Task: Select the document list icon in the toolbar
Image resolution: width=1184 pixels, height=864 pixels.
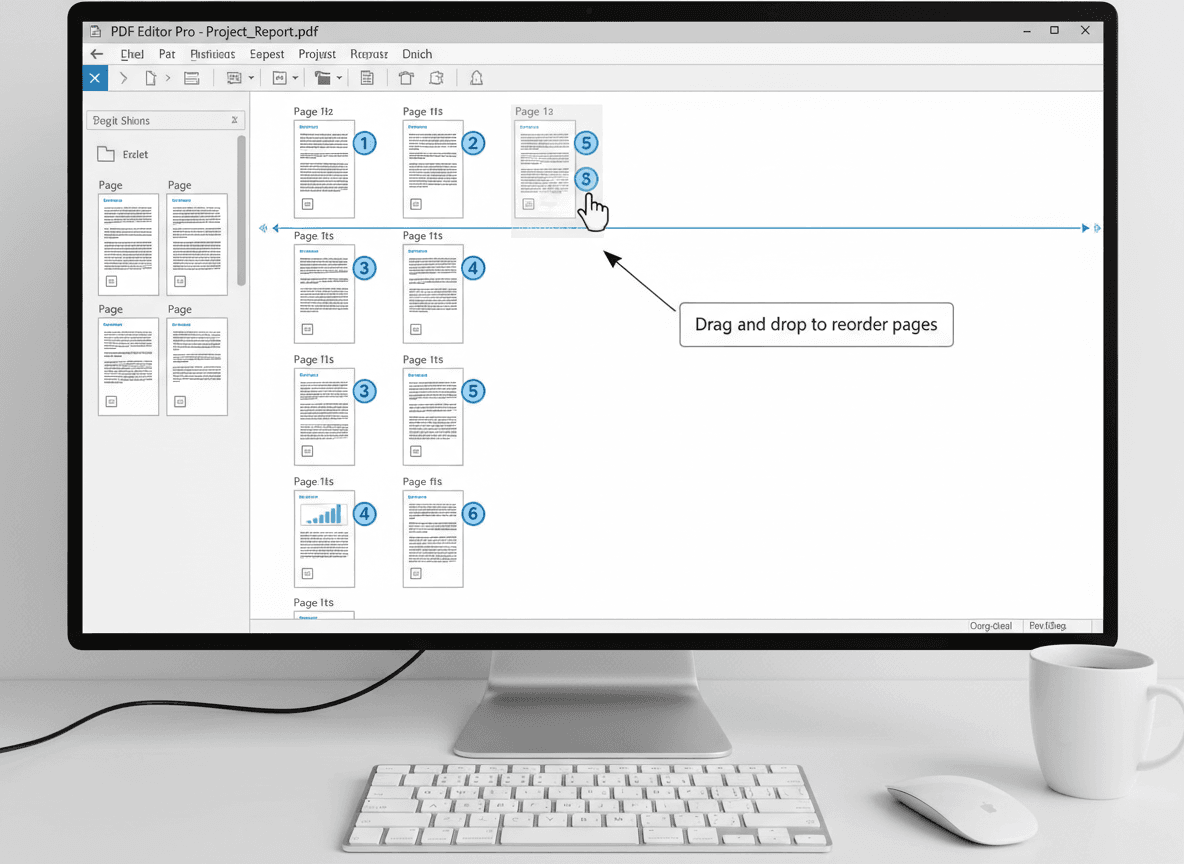Action: click(367, 78)
